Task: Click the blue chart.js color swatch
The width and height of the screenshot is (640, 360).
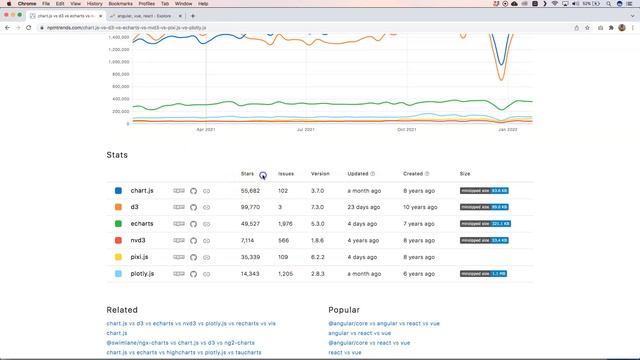Action: click(118, 191)
